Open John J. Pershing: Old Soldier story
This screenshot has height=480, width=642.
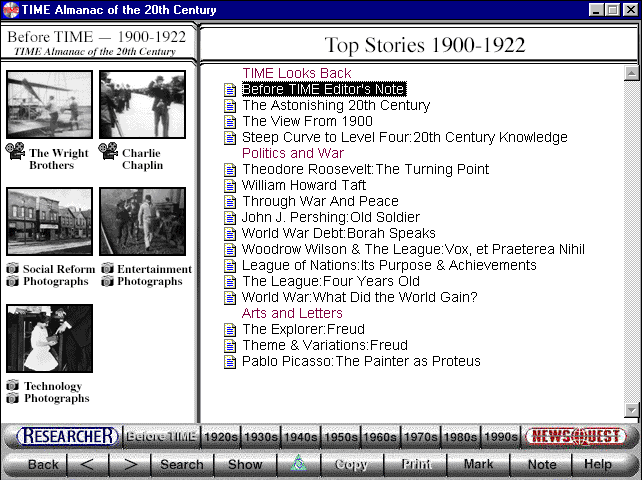coord(331,217)
